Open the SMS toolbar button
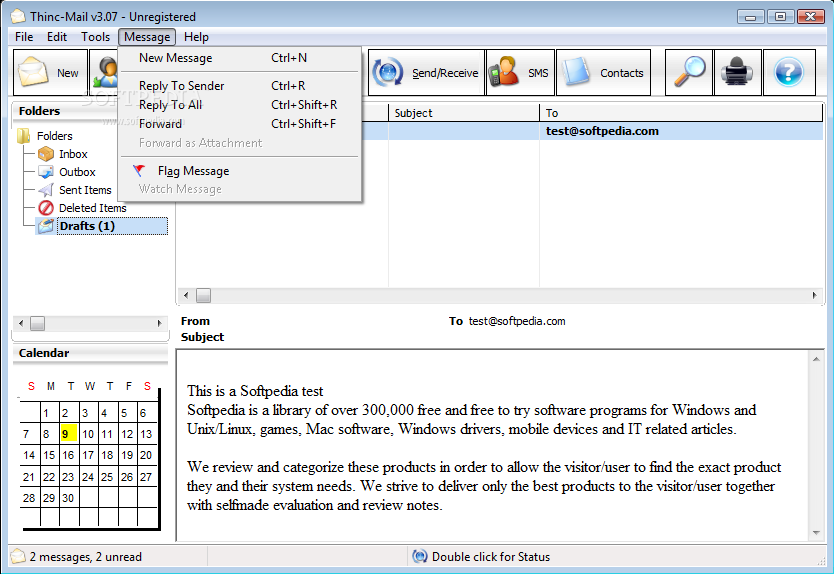This screenshot has height=574, width=834. [520, 72]
